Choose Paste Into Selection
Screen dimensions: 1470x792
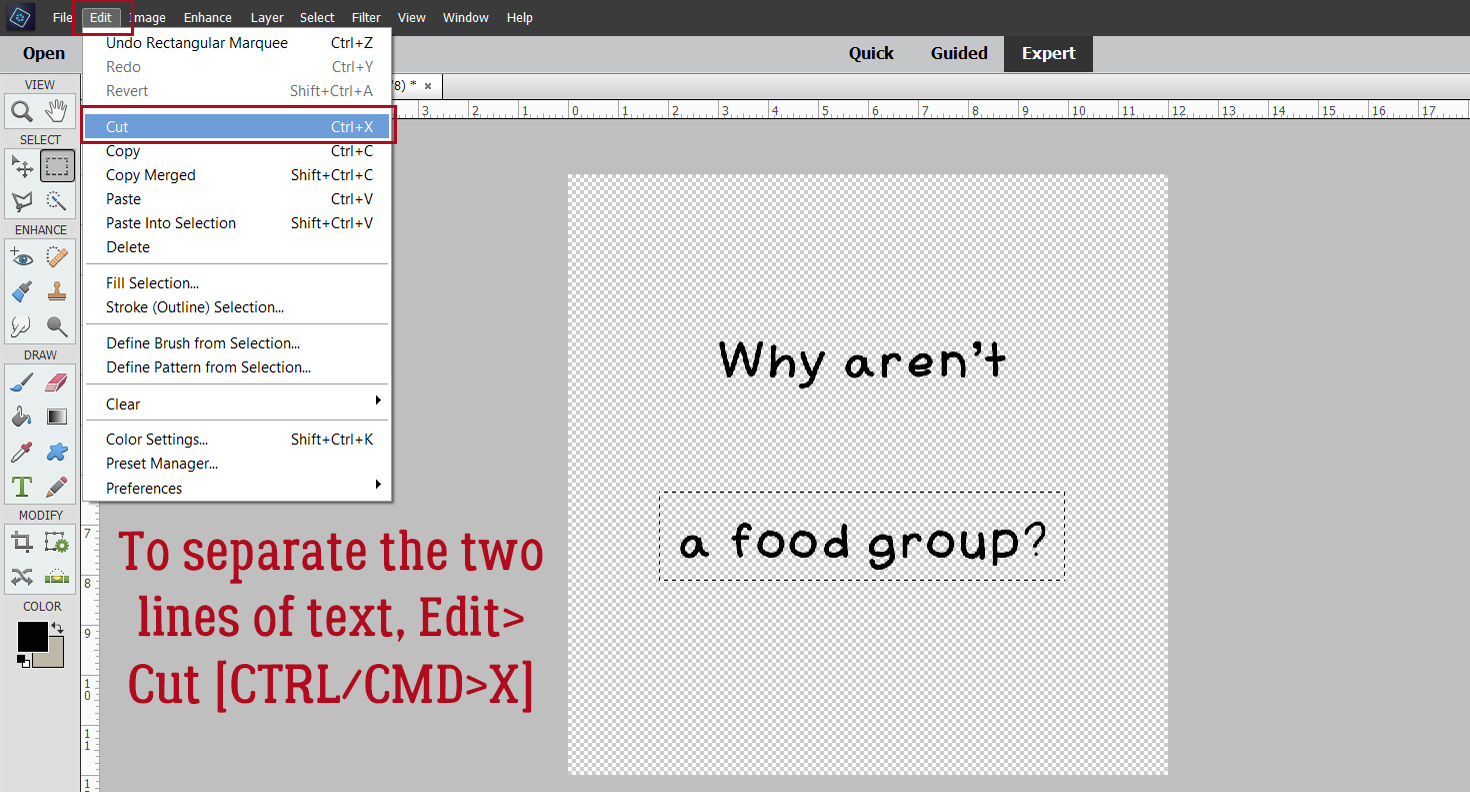coord(237,223)
